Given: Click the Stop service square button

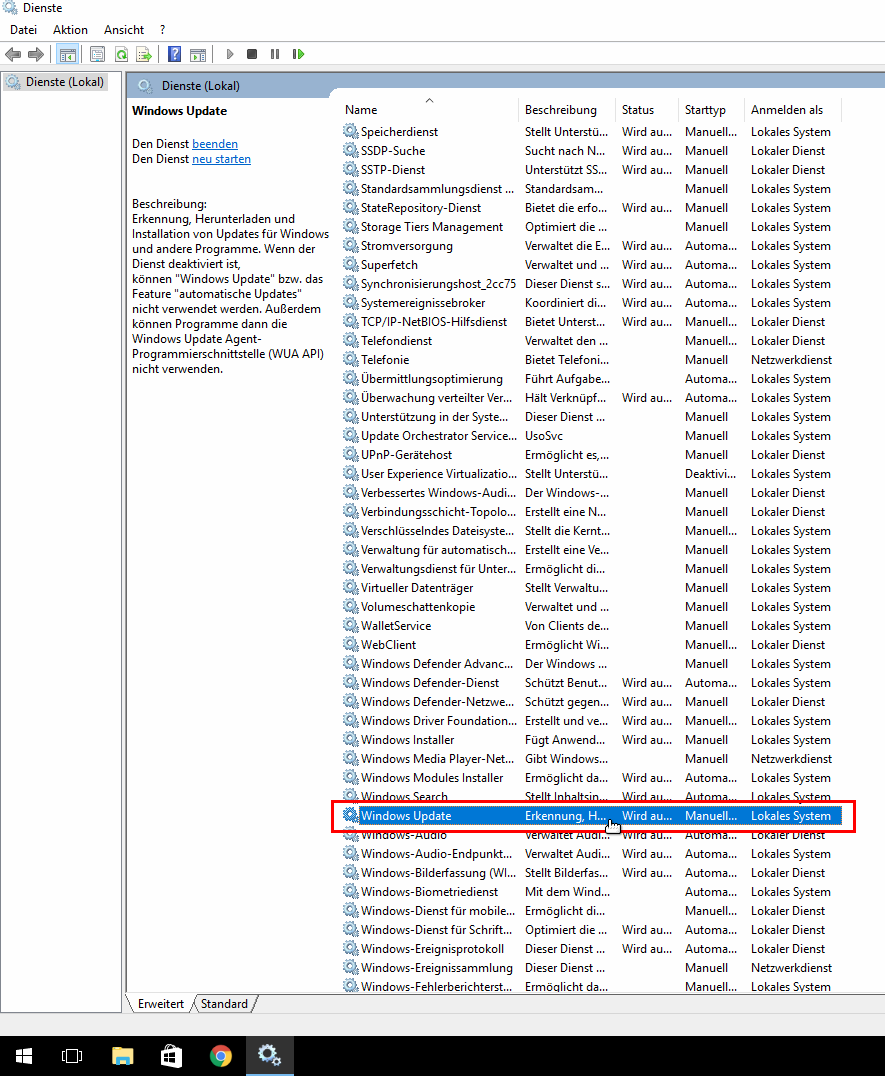Looking at the screenshot, I should pyautogui.click(x=252, y=54).
